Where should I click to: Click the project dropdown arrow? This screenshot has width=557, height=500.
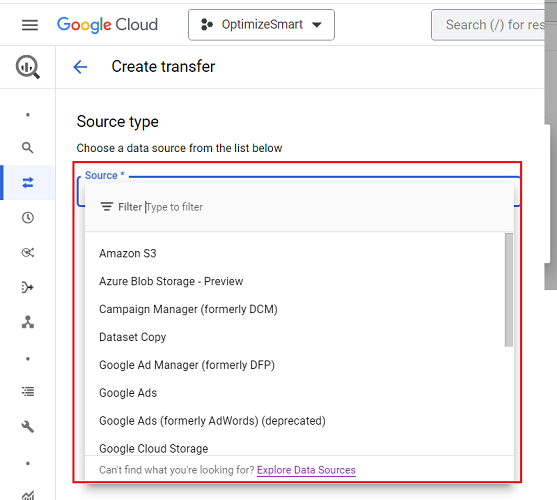pyautogui.click(x=317, y=25)
